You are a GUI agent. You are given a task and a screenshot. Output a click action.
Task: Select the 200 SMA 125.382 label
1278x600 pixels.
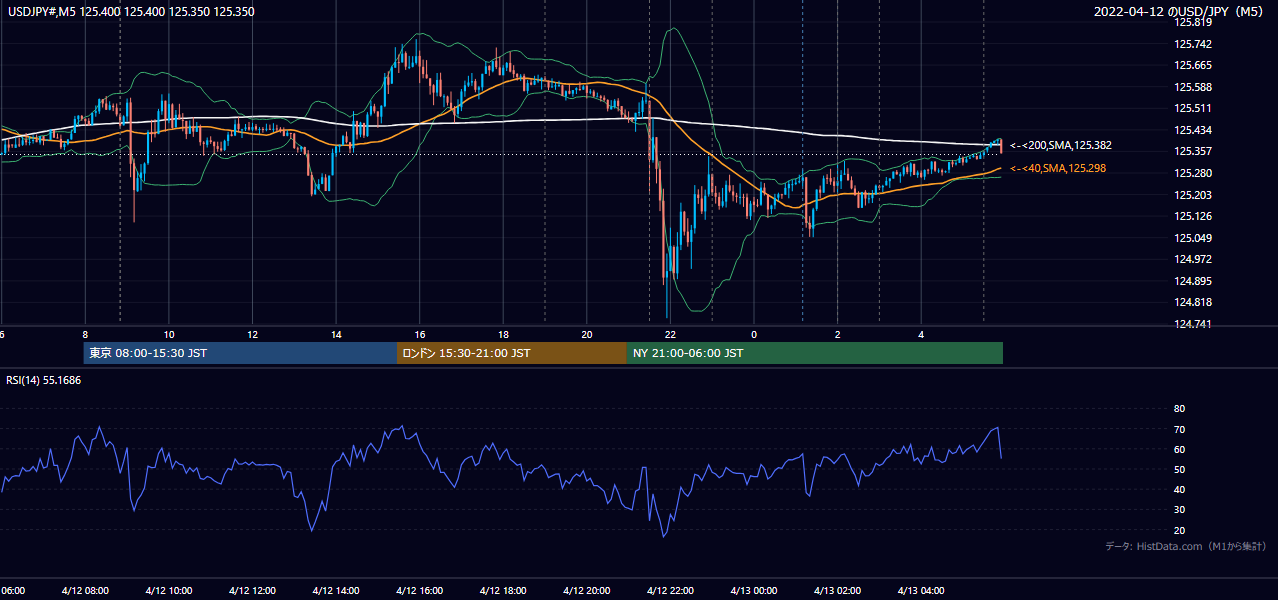point(1061,146)
